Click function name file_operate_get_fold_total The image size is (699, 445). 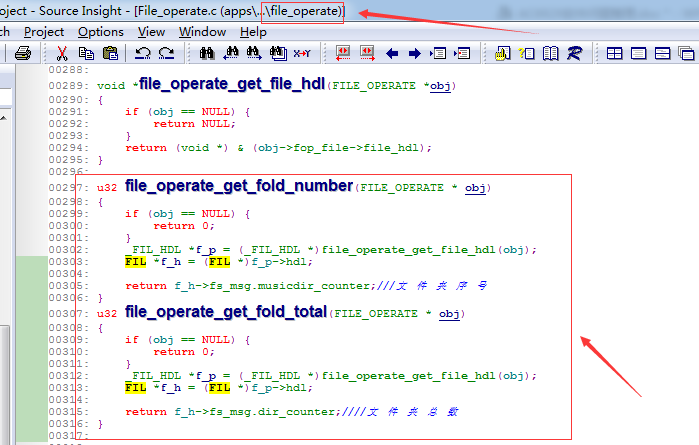pyautogui.click(x=226, y=312)
